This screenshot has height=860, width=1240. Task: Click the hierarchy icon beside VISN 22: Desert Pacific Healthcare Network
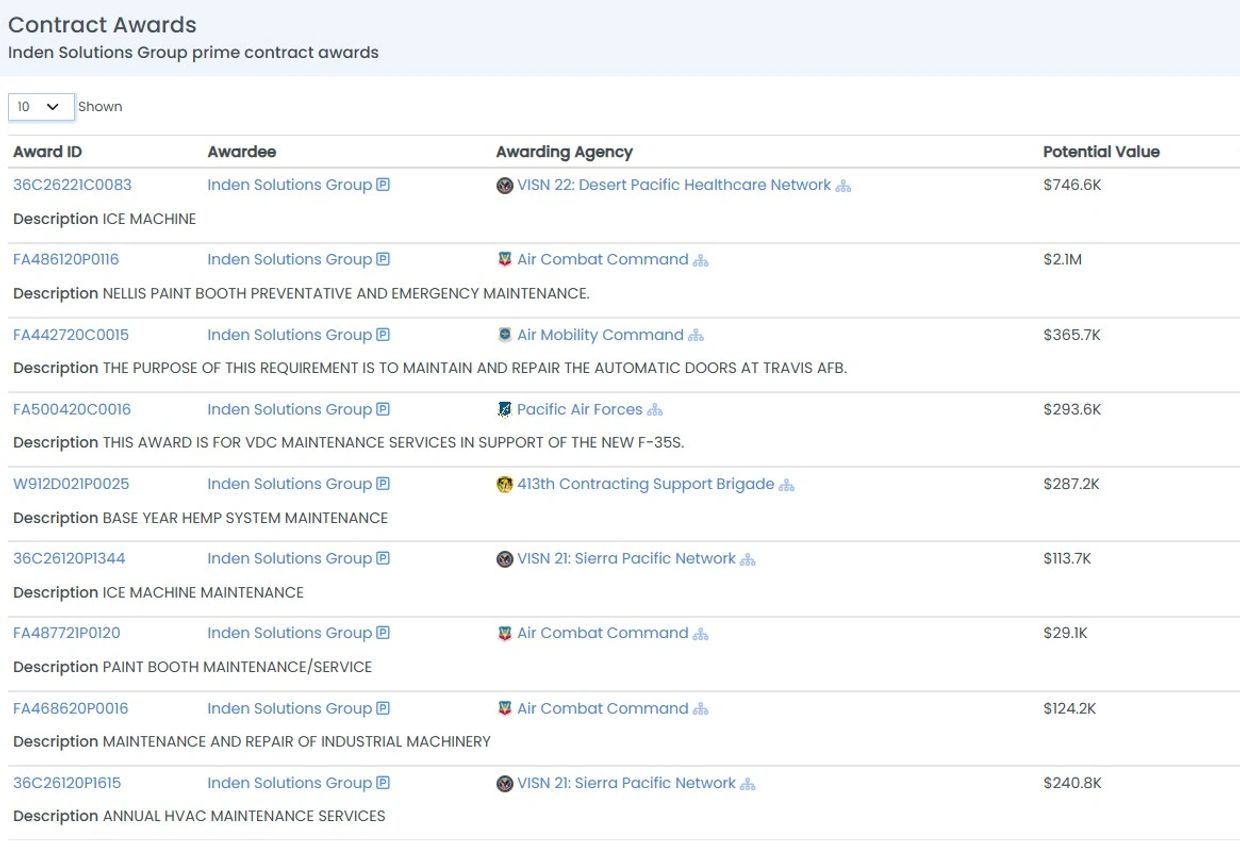[843, 186]
